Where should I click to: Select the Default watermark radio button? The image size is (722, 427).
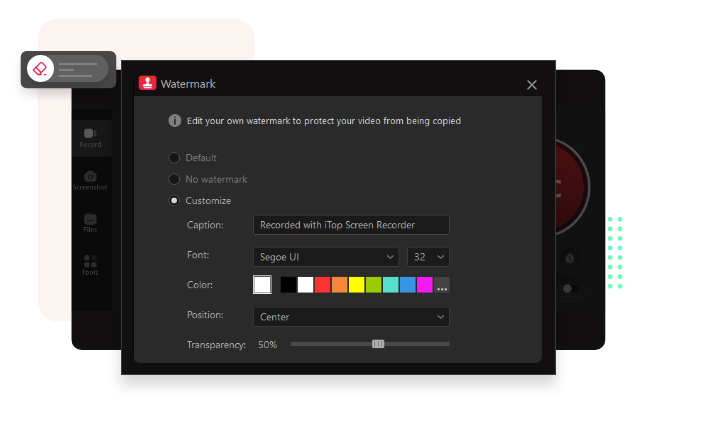[174, 158]
